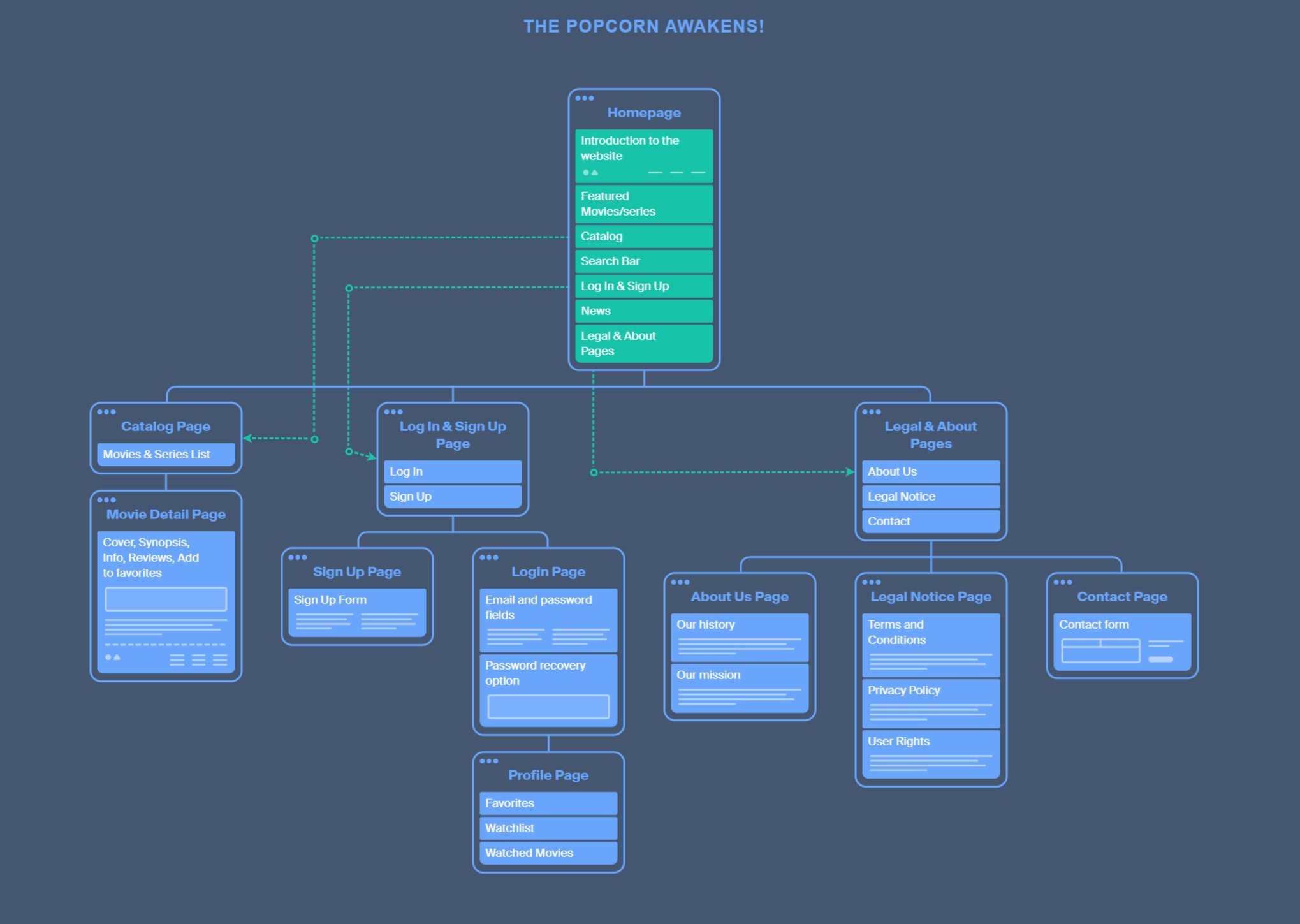Click the 'User Rights' block
The width and height of the screenshot is (1300, 924).
(931, 754)
